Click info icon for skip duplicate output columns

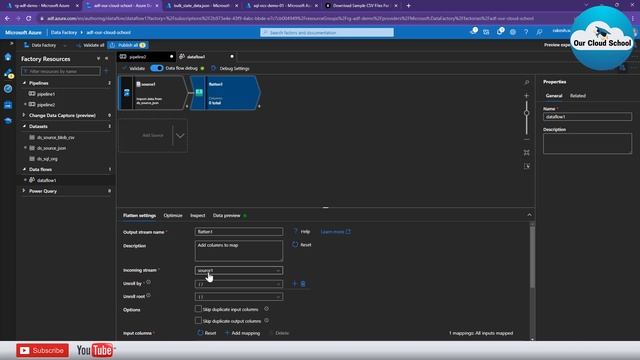coord(266,320)
